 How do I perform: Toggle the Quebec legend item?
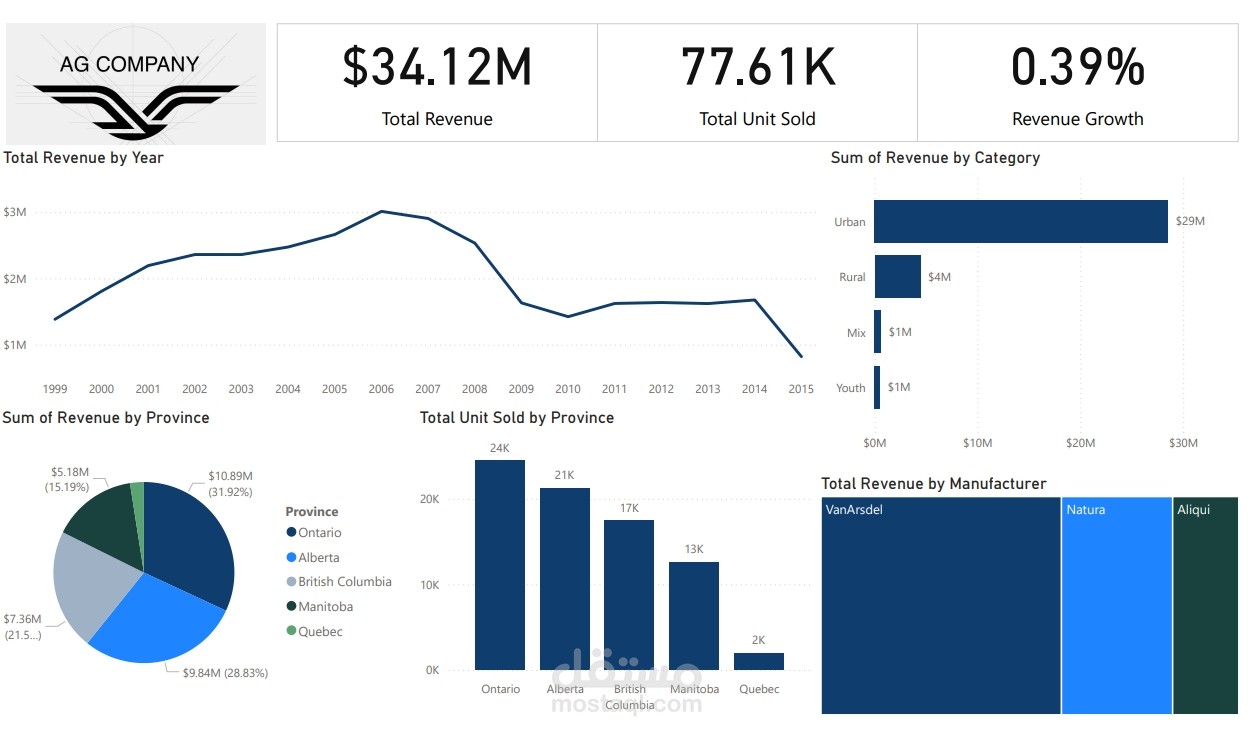click(x=318, y=631)
